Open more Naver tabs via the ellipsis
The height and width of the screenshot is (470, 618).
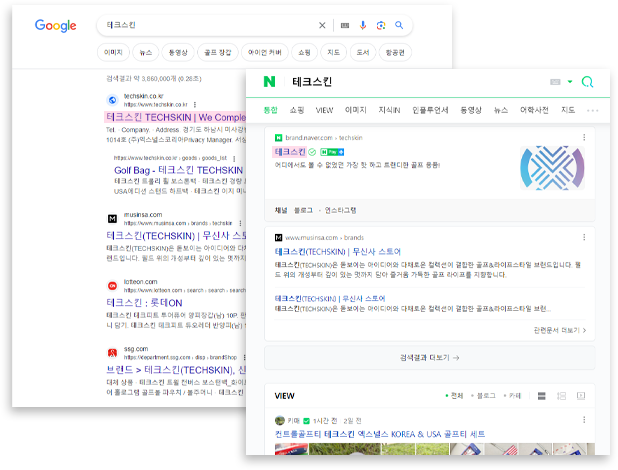point(592,110)
